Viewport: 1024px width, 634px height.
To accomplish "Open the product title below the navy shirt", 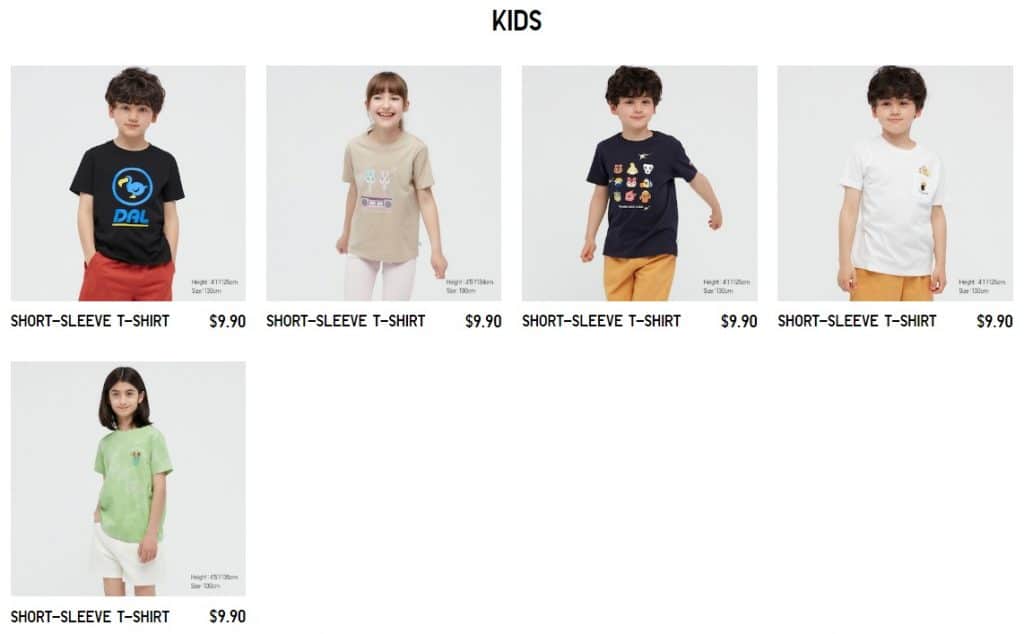I will (x=601, y=321).
